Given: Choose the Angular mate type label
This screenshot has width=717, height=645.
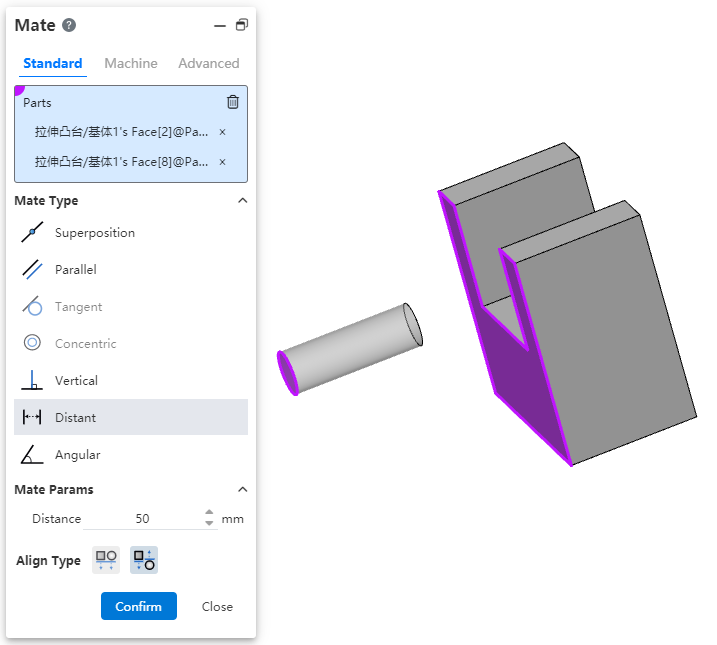Looking at the screenshot, I should point(77,455).
